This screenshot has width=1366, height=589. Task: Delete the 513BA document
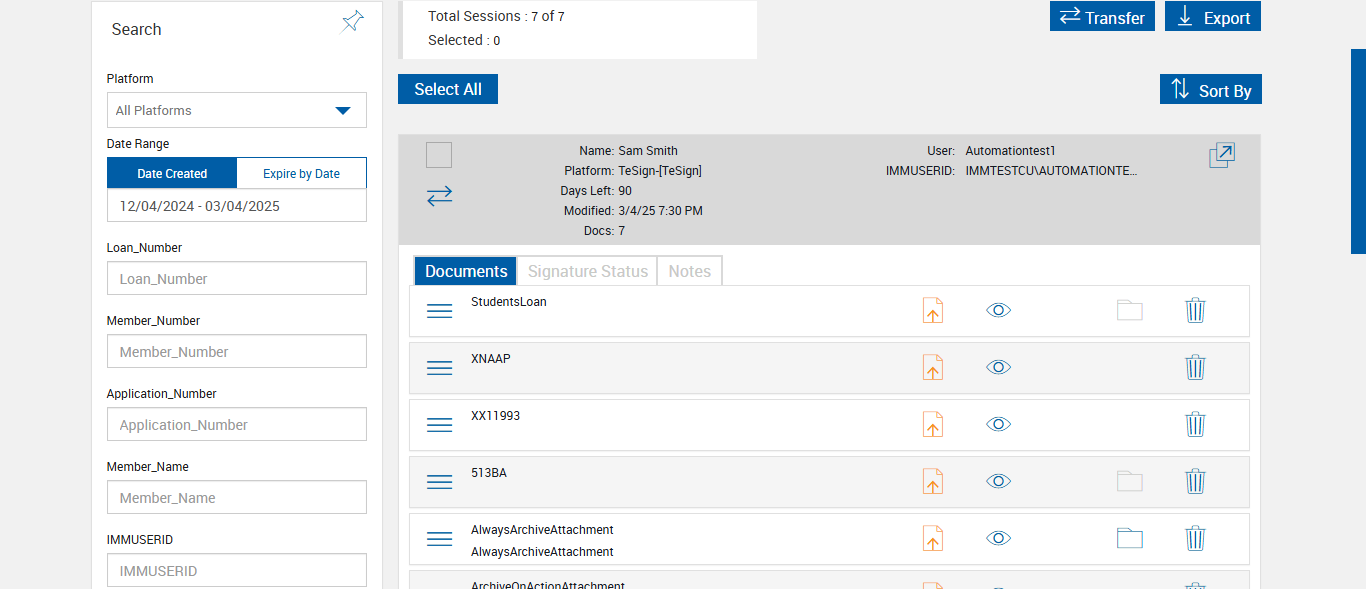(1195, 481)
